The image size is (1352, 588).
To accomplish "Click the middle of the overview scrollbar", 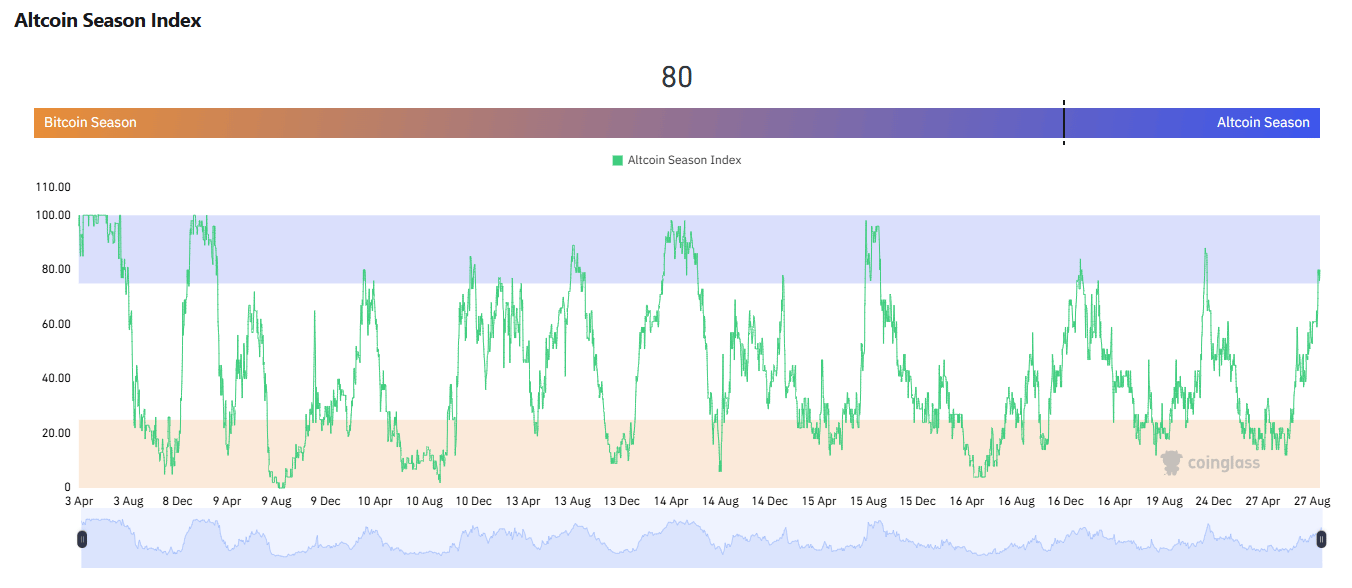I will (x=702, y=540).
